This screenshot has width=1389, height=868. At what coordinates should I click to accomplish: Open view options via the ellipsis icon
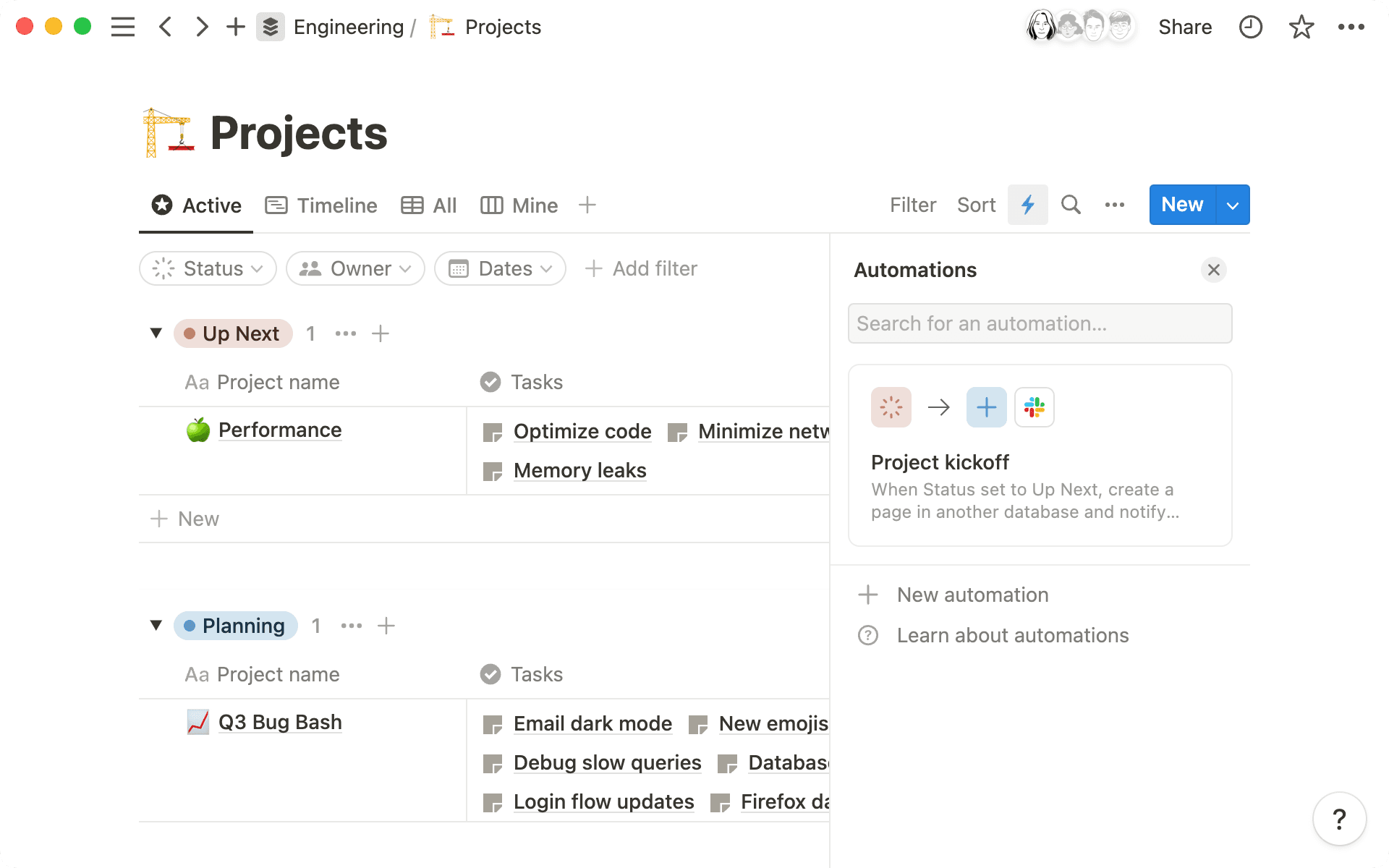click(x=1114, y=205)
